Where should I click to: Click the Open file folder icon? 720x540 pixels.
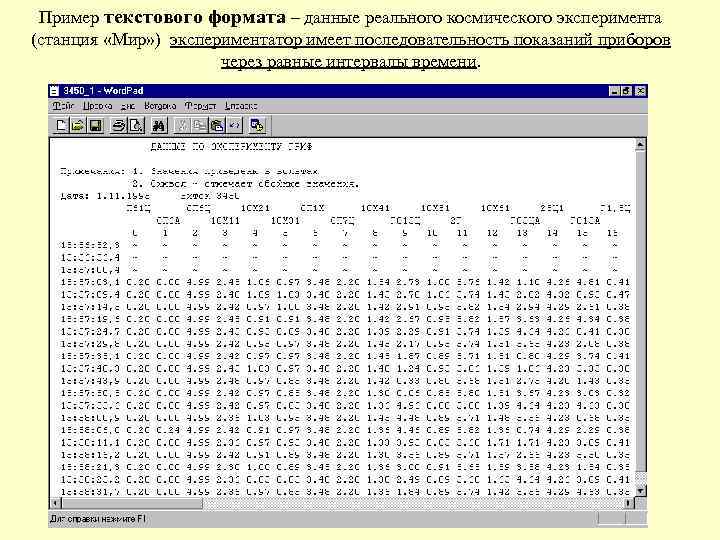(x=78, y=125)
